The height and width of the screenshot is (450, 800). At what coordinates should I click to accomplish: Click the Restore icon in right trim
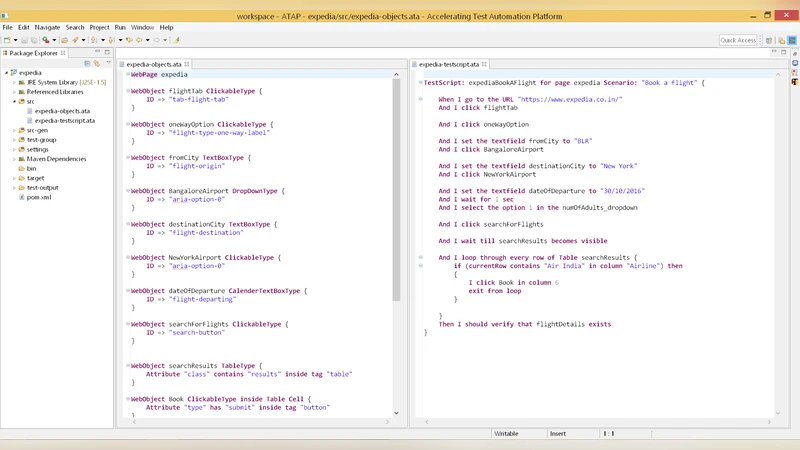pos(795,54)
